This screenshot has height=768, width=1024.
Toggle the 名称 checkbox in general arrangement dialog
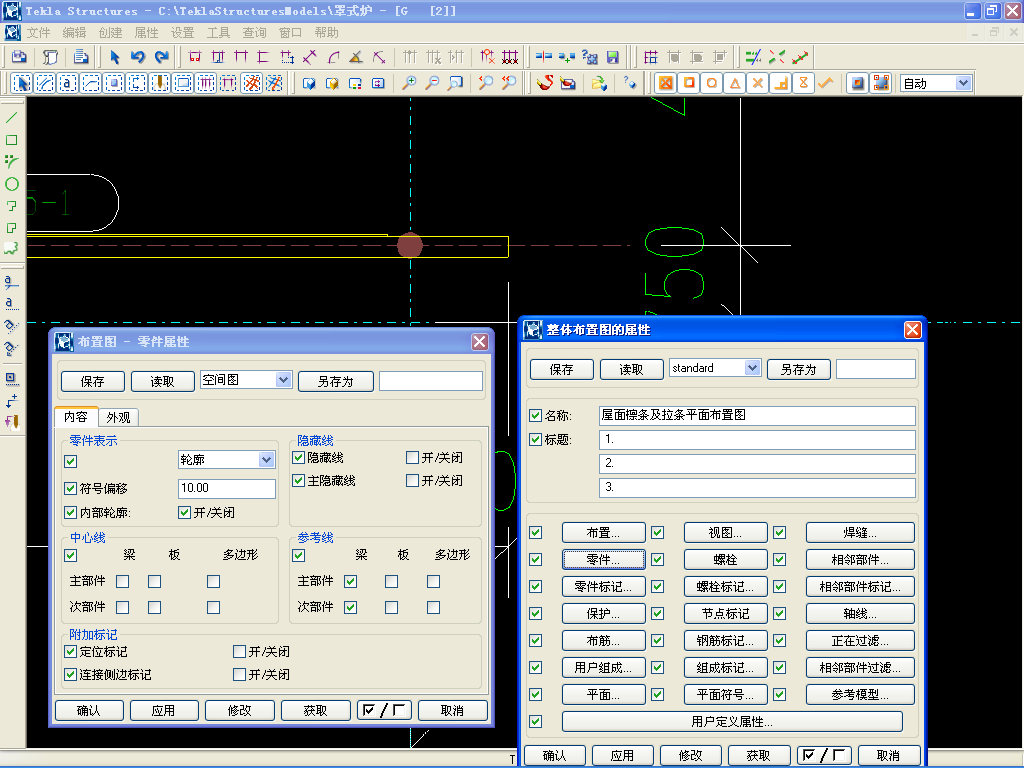click(x=536, y=415)
